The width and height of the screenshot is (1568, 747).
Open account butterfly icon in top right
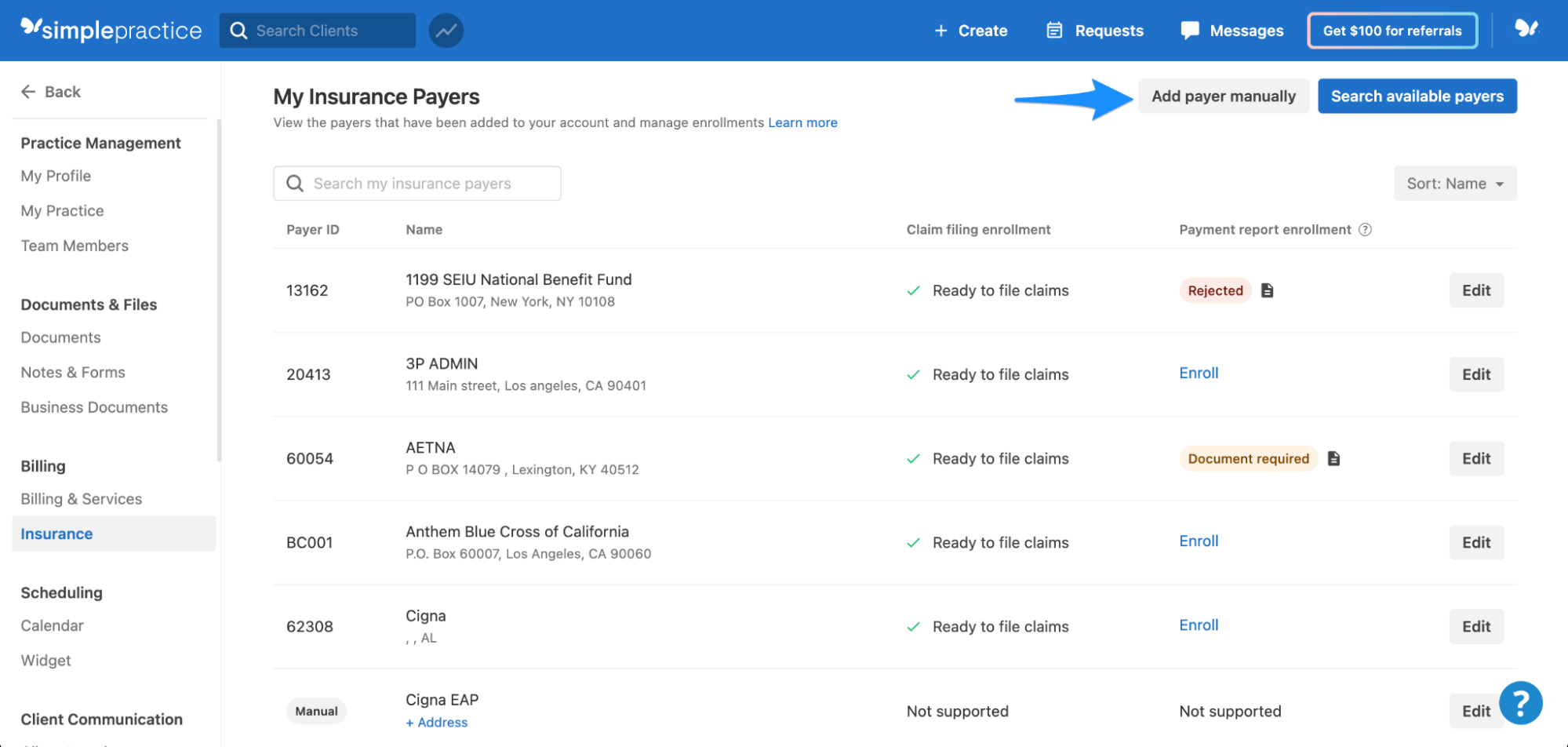coord(1526,29)
